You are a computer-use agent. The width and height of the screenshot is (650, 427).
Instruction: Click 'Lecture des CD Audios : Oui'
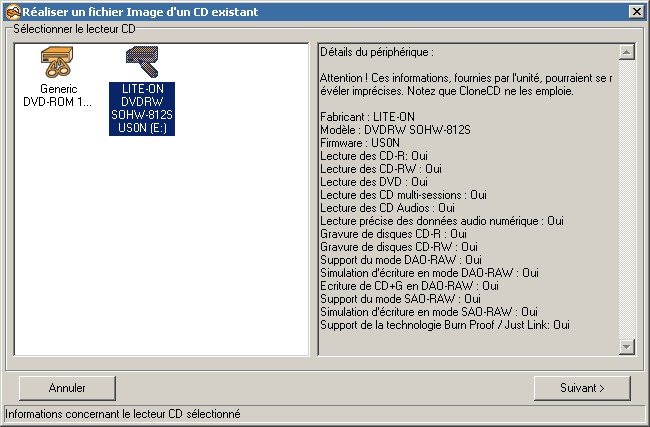(x=387, y=208)
